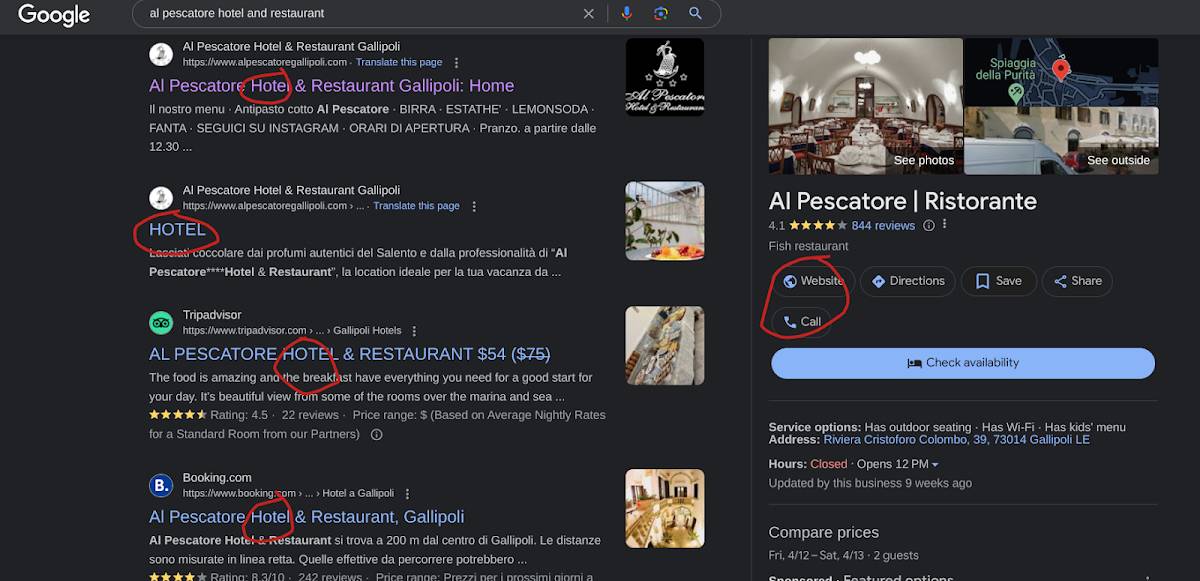The height and width of the screenshot is (581, 1200).
Task: Open the Tripadvisor $54 listing title
Action: [x=349, y=354]
